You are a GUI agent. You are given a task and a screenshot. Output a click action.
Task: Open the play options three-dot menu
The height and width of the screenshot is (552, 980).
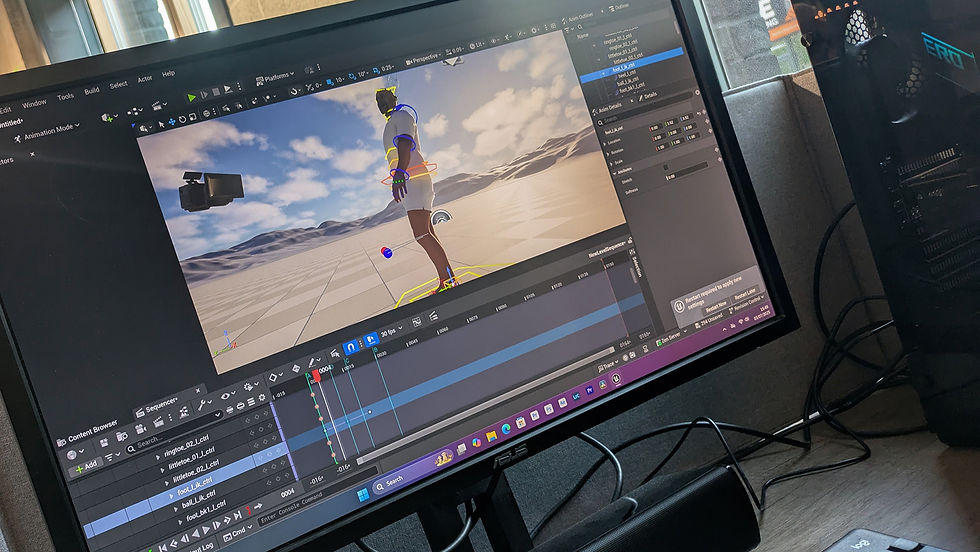pyautogui.click(x=239, y=87)
